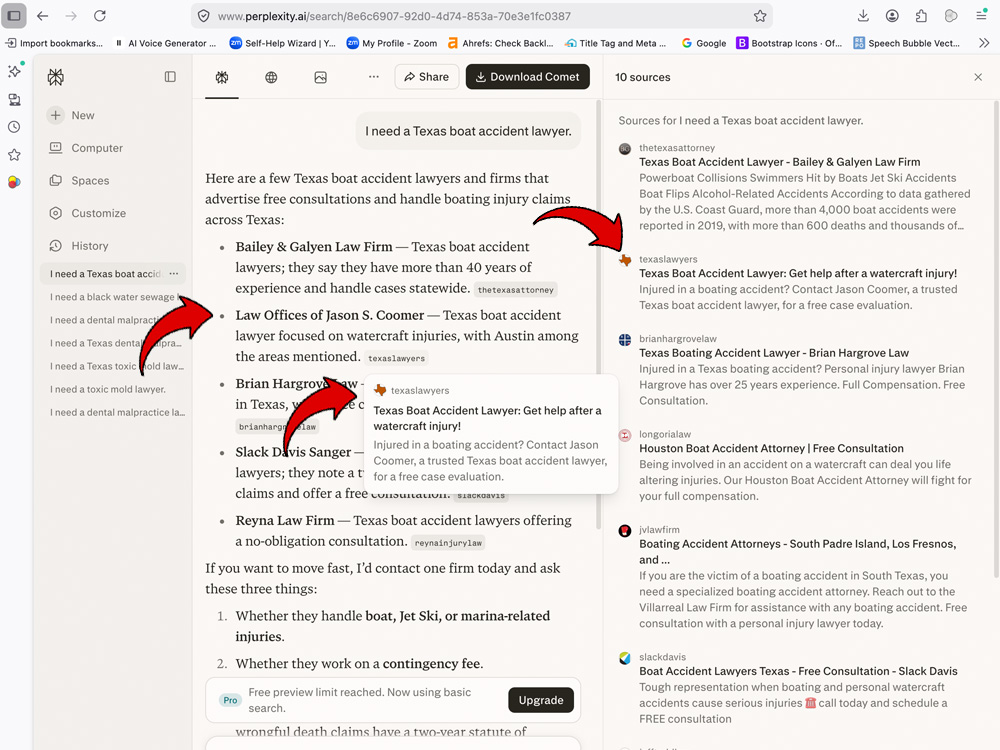Collapse the Perplexity sidebar panel
Image resolution: width=1000 pixels, height=750 pixels.
pos(170,77)
